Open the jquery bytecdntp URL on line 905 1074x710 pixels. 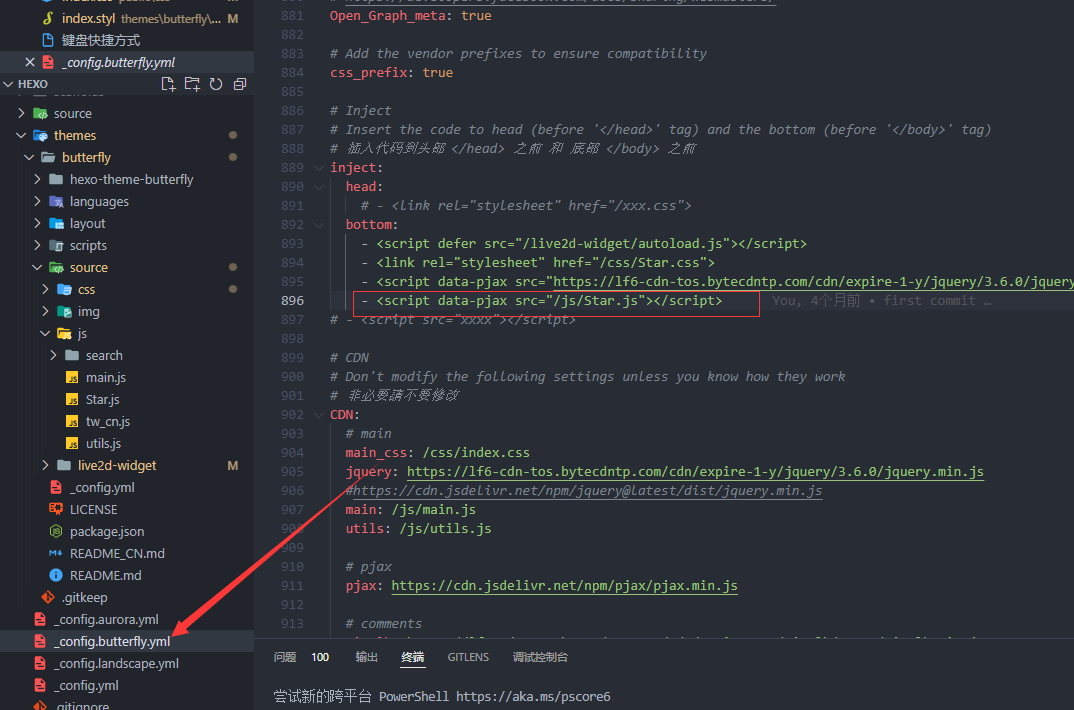tap(695, 472)
